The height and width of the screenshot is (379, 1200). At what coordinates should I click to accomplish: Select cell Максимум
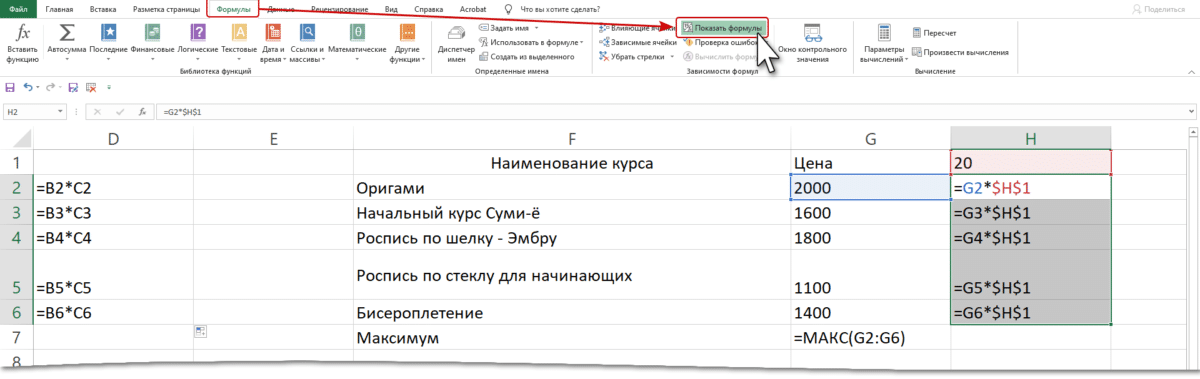click(x=571, y=338)
